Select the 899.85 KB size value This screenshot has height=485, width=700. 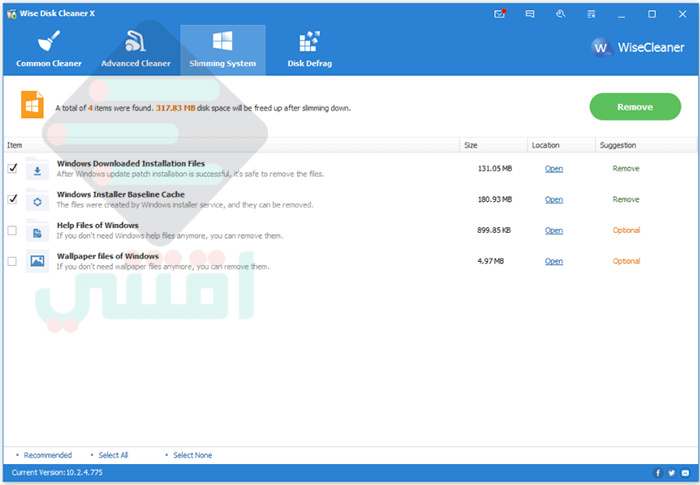pos(494,230)
